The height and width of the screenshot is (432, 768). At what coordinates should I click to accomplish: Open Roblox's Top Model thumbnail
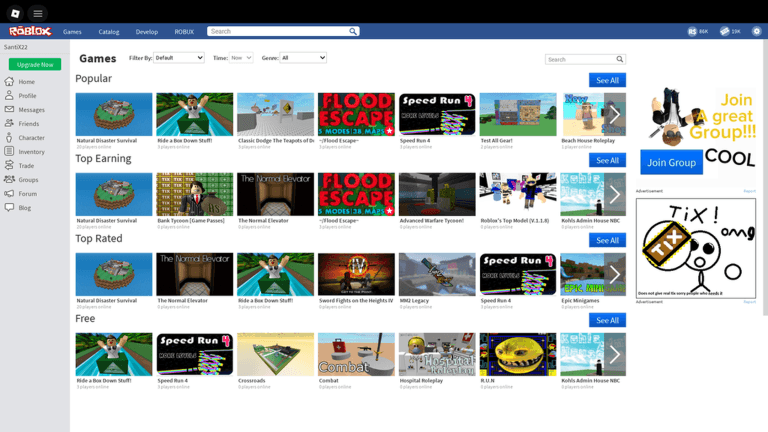518,194
